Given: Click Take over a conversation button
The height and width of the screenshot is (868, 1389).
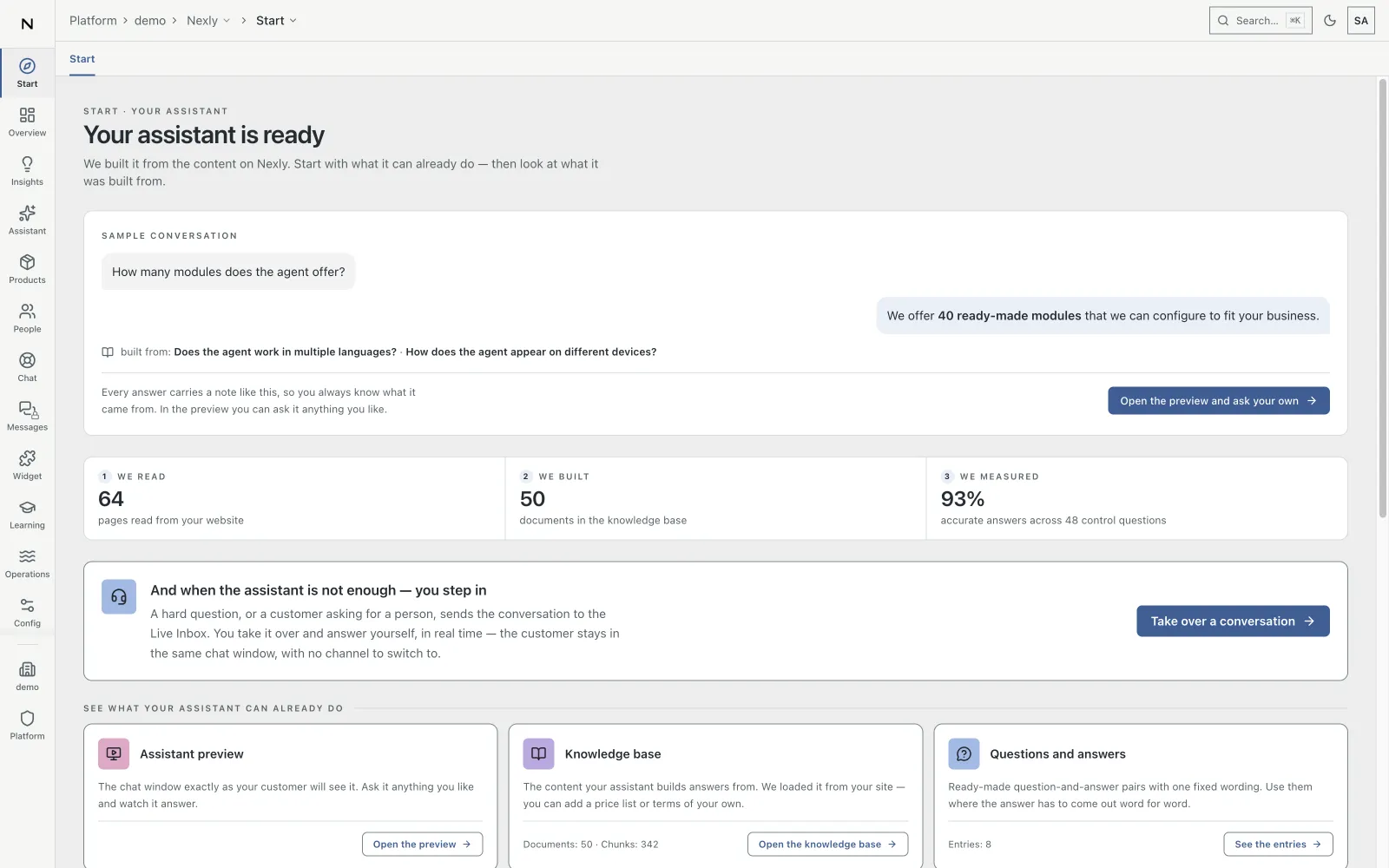Looking at the screenshot, I should (1233, 621).
